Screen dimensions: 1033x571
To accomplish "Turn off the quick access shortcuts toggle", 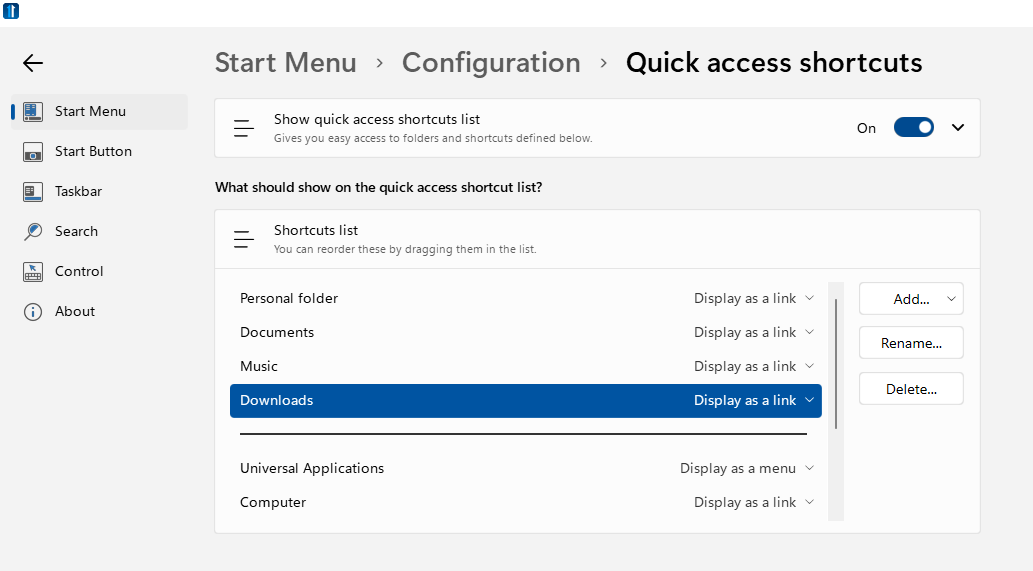I will [913, 128].
